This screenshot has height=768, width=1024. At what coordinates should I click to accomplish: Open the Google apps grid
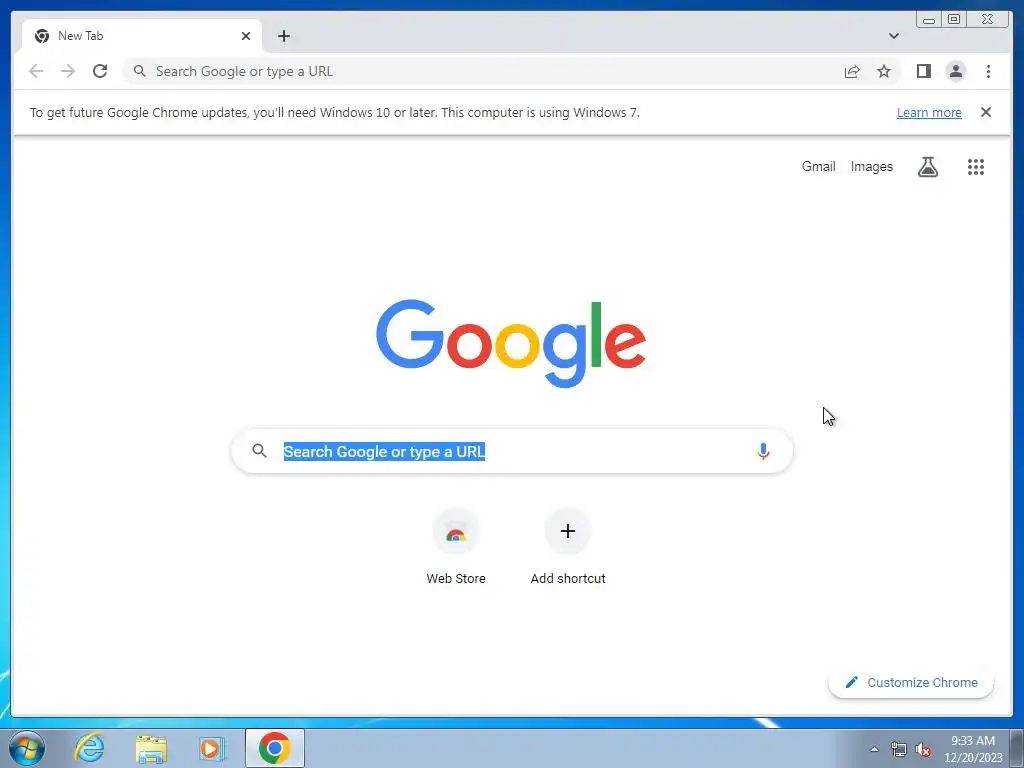pos(976,167)
